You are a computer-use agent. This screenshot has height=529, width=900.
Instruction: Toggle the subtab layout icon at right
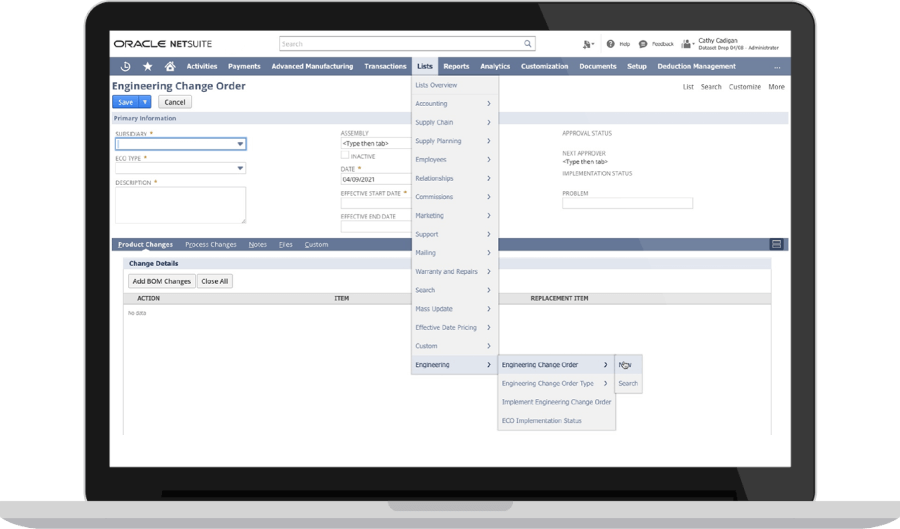(x=776, y=244)
